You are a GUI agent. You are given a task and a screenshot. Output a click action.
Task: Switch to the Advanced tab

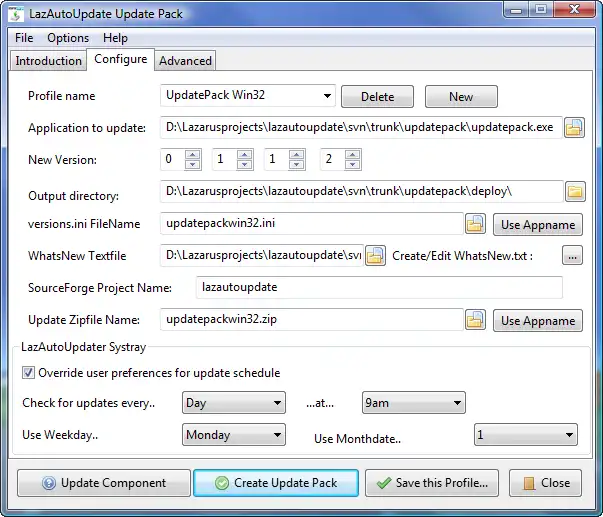[x=185, y=61]
